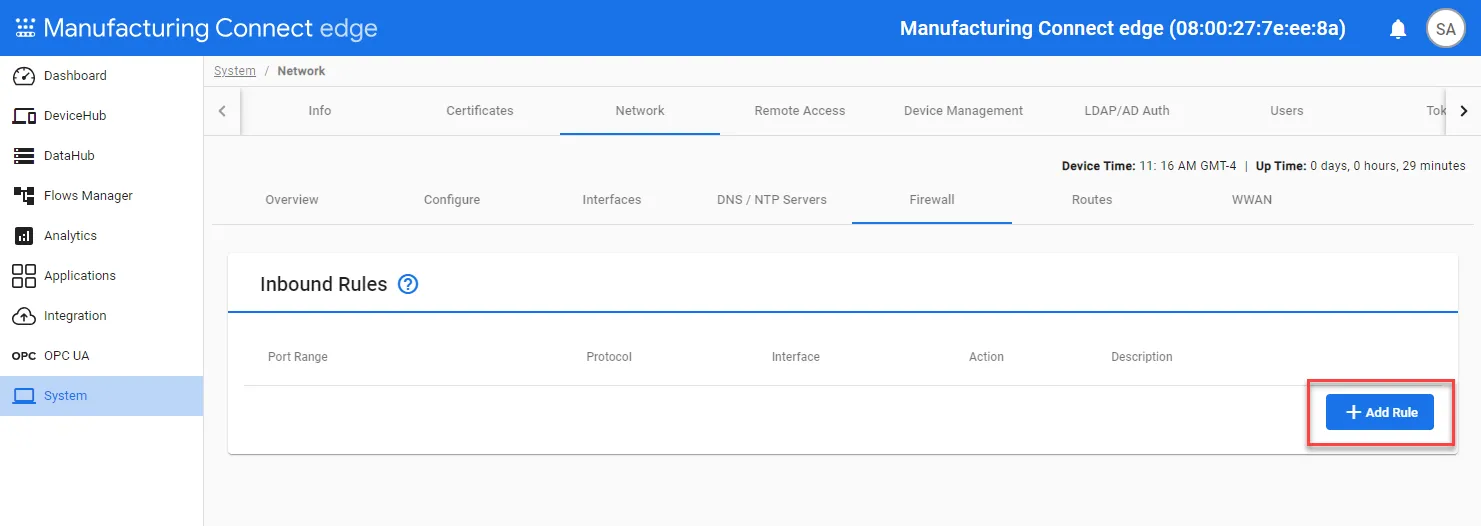Viewport: 1481px width, 526px height.
Task: Open OPC UA from the sidebar
Action: (101, 356)
